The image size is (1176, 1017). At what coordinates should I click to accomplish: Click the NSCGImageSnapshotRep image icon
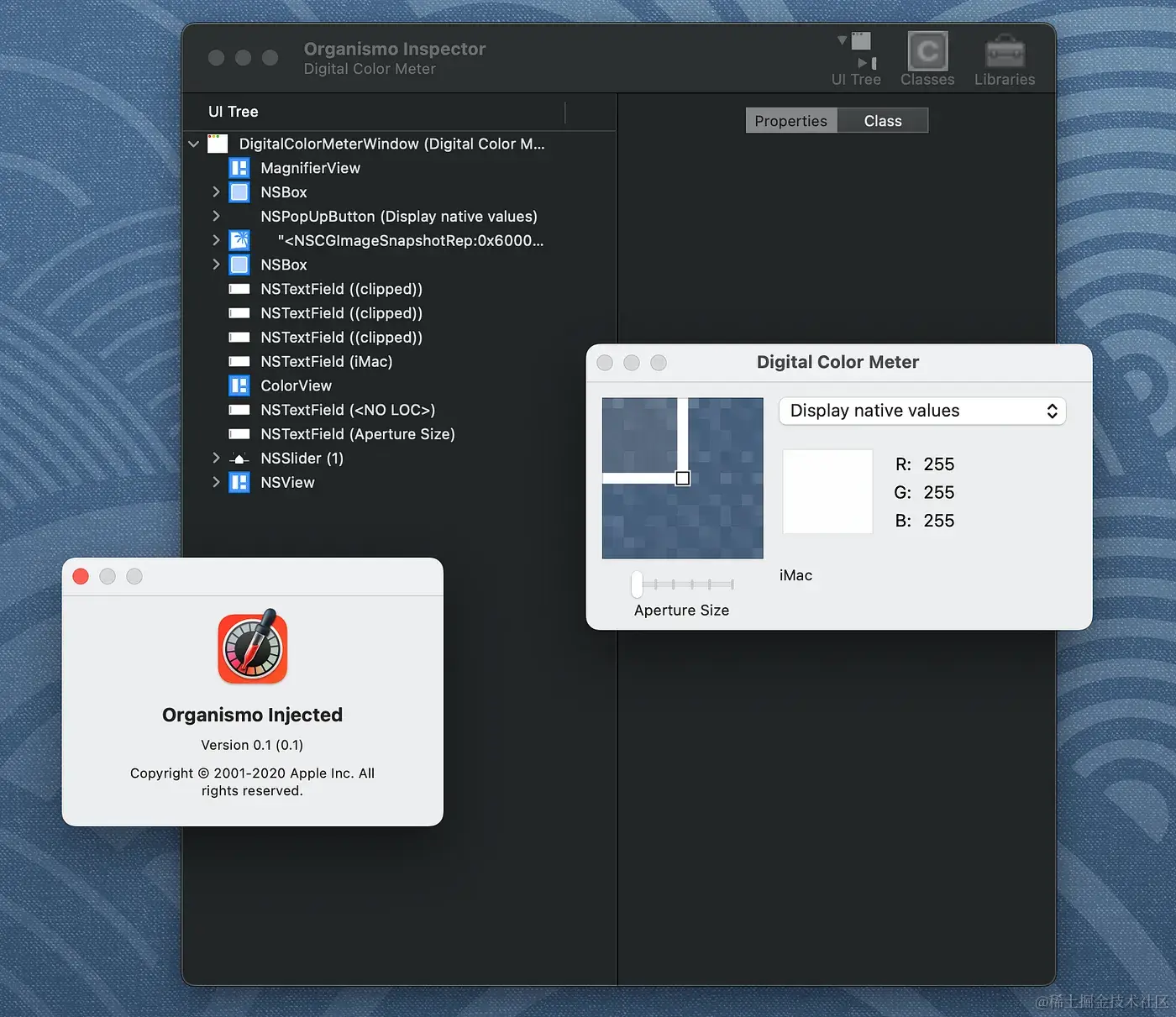tap(239, 240)
